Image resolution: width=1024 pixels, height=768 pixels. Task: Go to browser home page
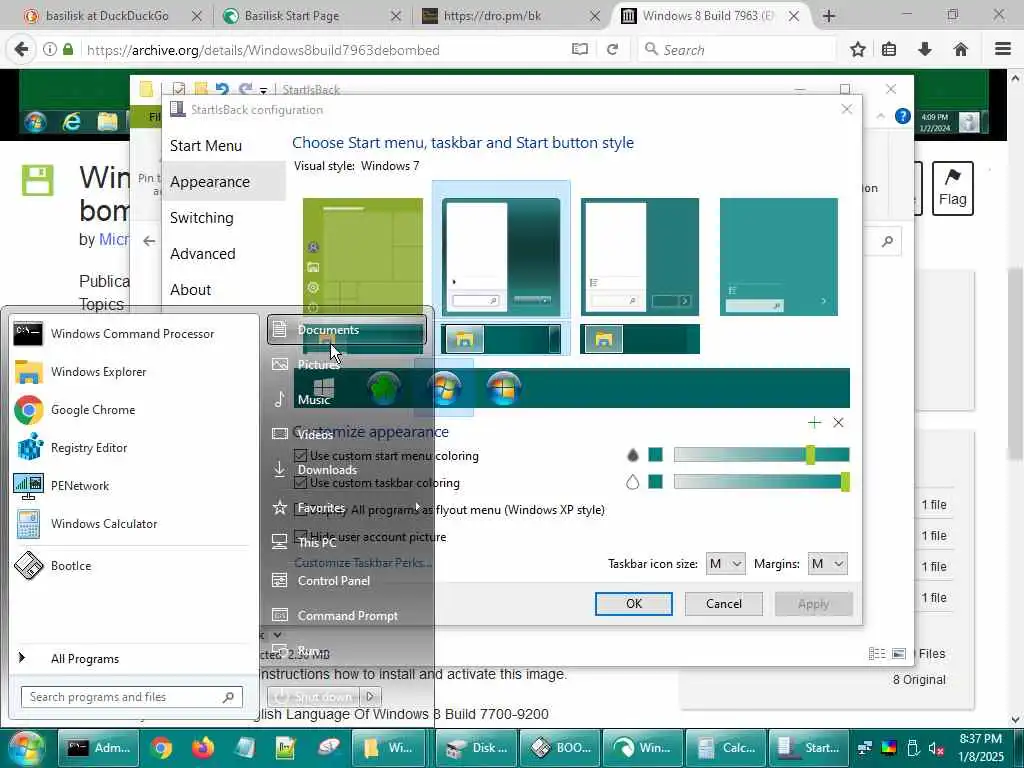961,49
